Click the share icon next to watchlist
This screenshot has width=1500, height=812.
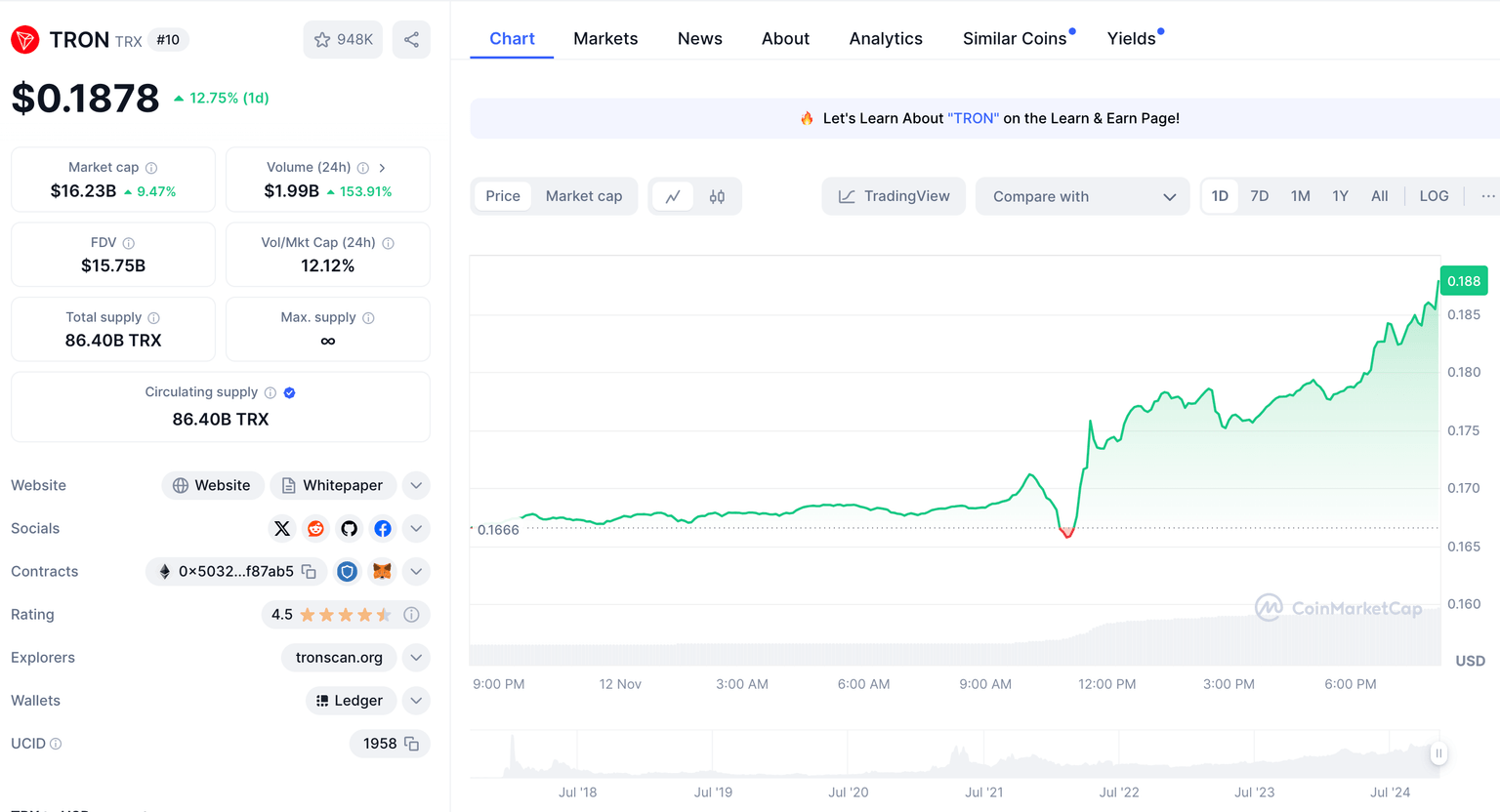[x=411, y=40]
